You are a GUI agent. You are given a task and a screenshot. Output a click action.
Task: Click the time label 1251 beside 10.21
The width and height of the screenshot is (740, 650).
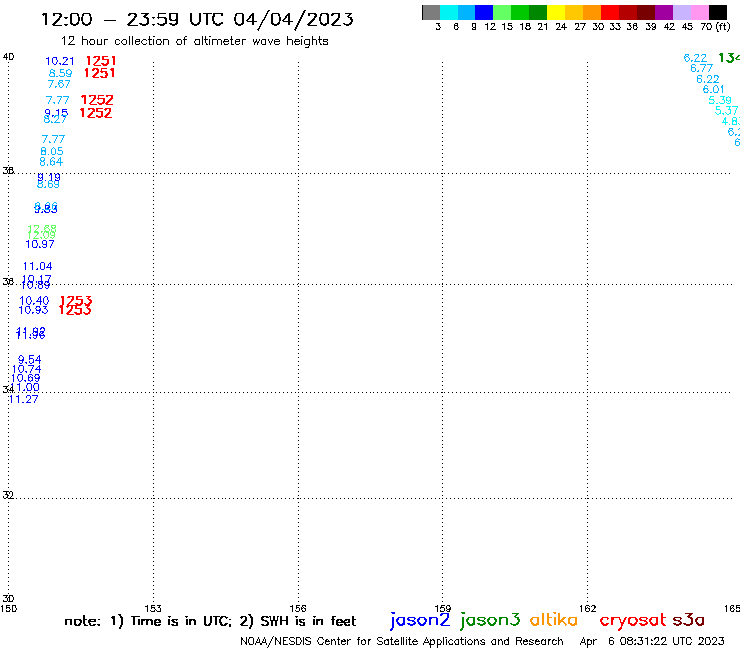click(x=101, y=60)
